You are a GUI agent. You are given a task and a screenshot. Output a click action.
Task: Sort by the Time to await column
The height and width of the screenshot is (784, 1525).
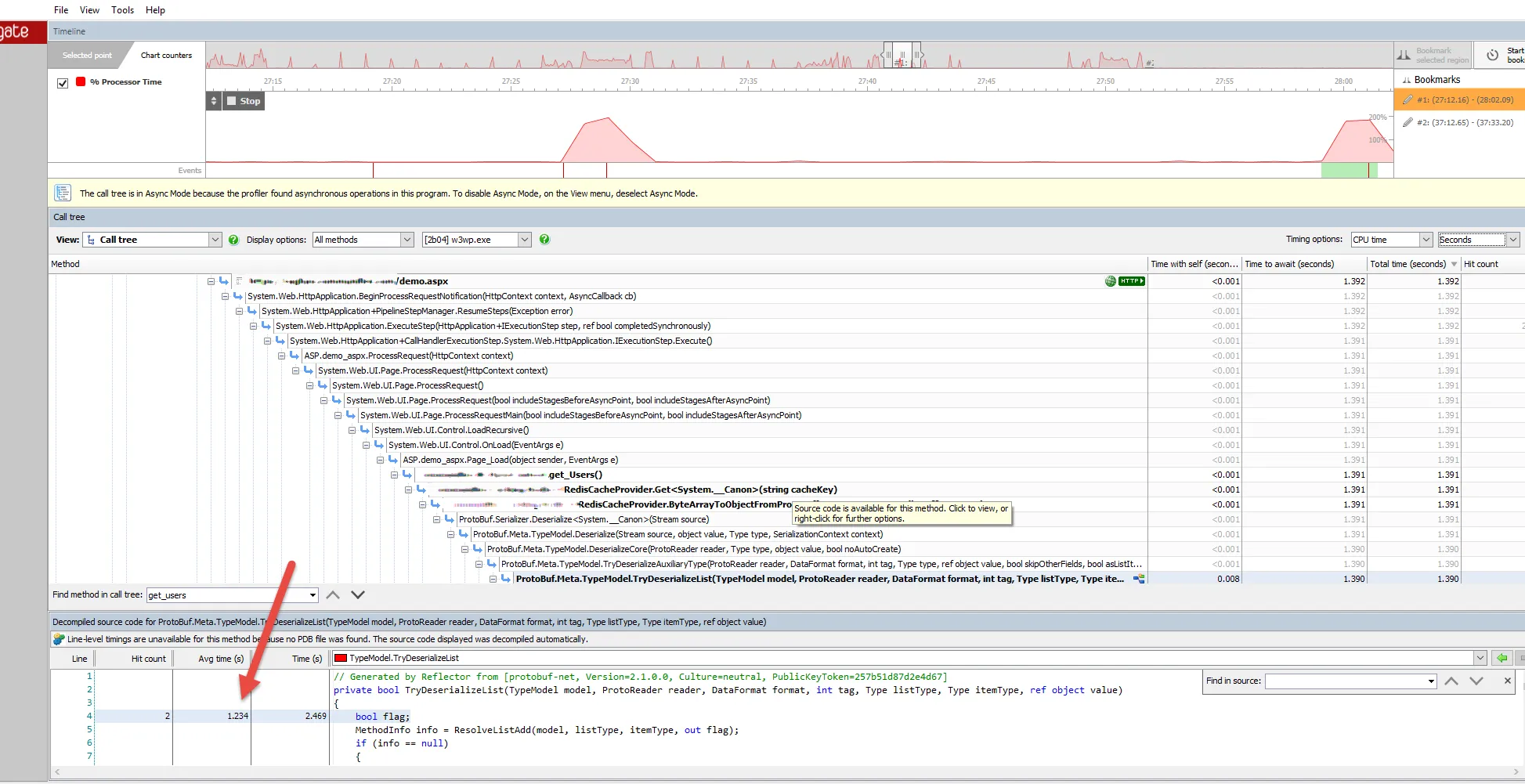click(x=1304, y=264)
